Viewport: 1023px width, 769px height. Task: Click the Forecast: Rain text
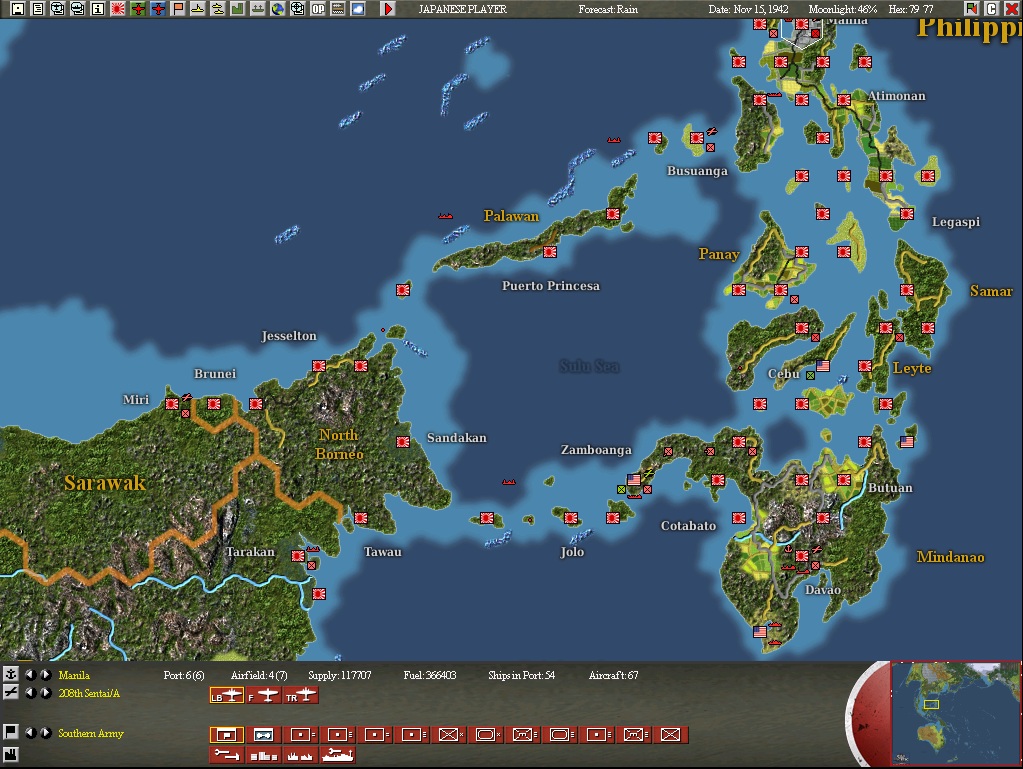608,9
